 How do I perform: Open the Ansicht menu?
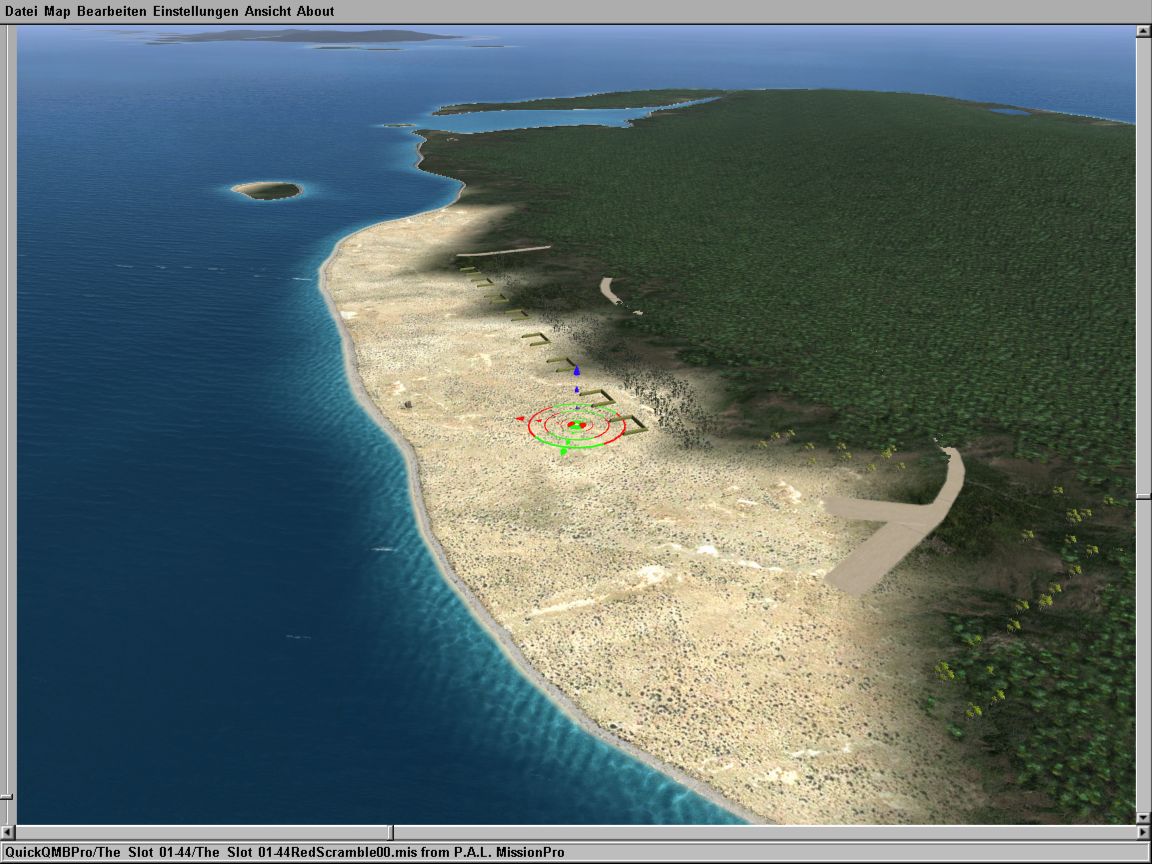coord(267,11)
